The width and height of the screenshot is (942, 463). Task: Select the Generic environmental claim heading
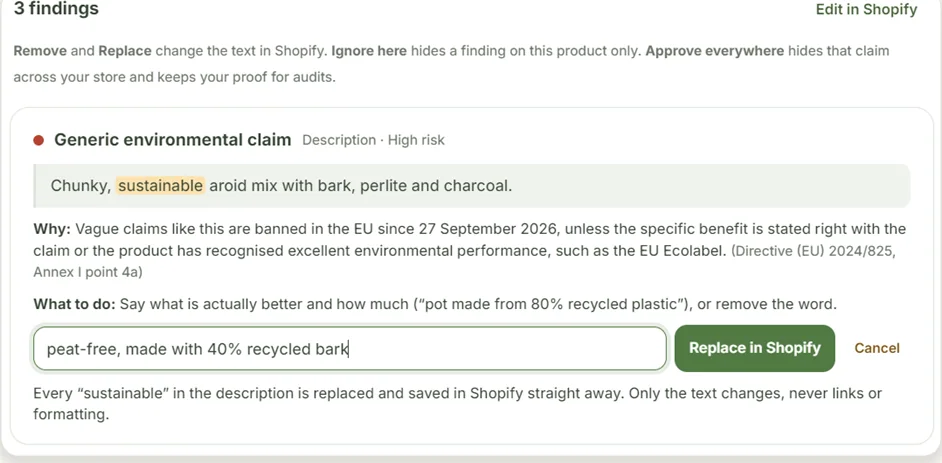coord(172,140)
